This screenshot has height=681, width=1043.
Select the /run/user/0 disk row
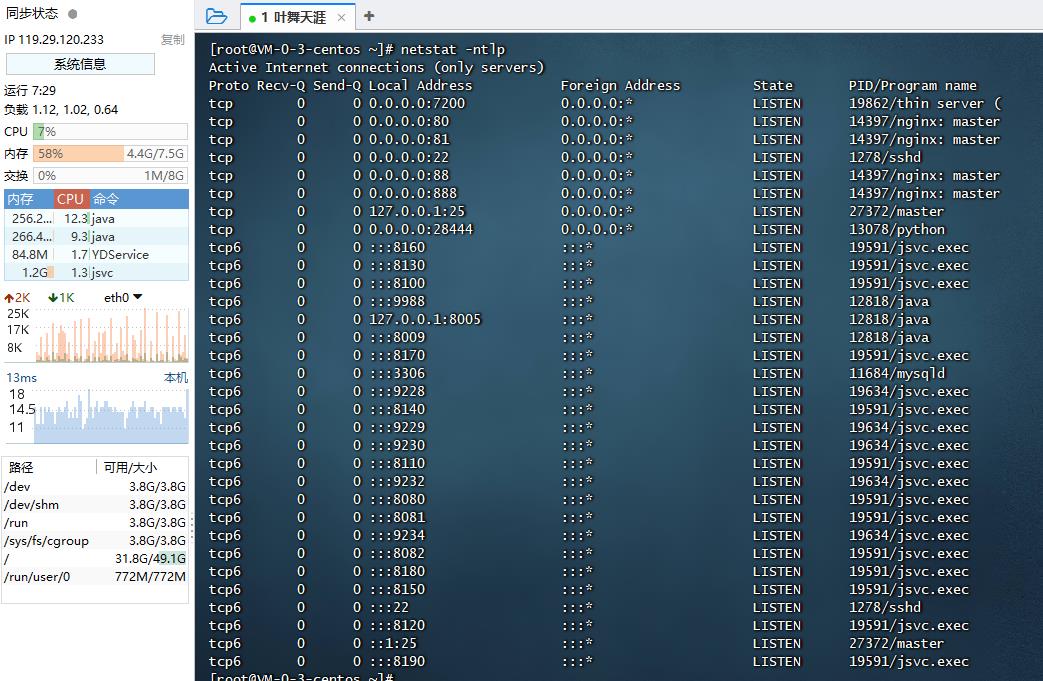click(x=95, y=577)
